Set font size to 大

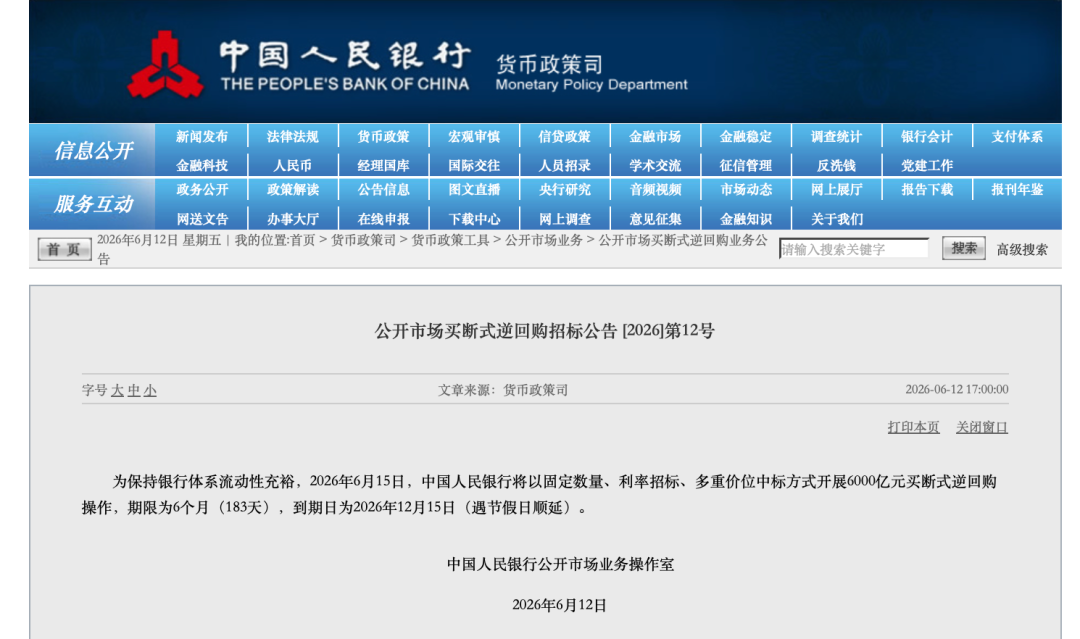click(x=117, y=390)
